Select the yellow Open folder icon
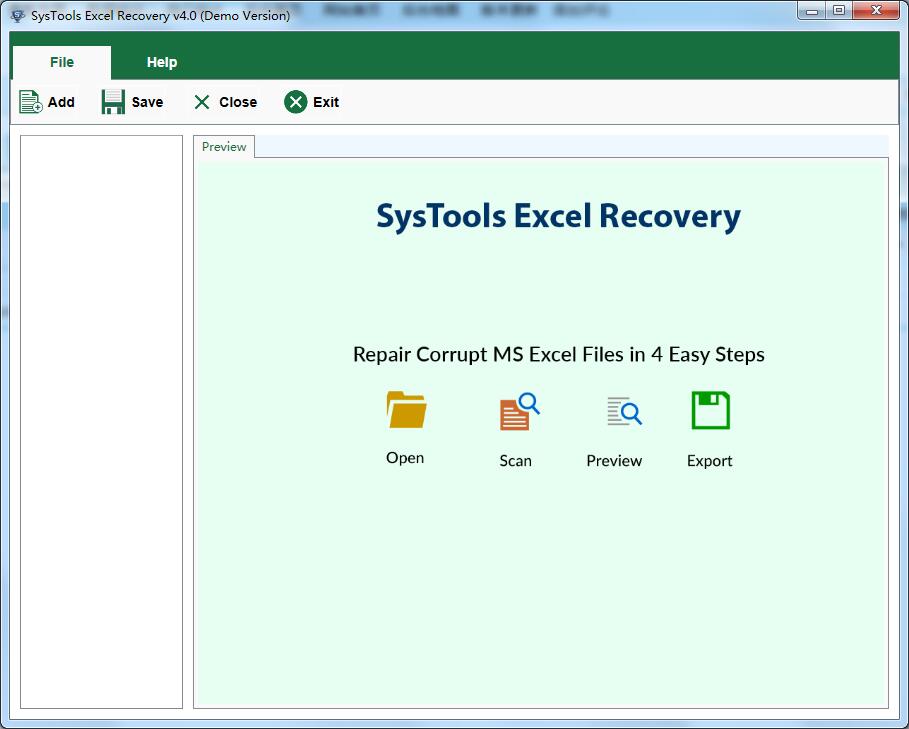This screenshot has height=729, width=909. click(406, 410)
